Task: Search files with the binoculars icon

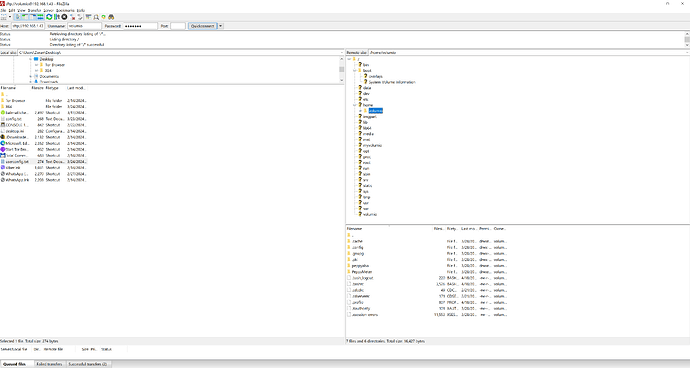Action: tap(111, 17)
